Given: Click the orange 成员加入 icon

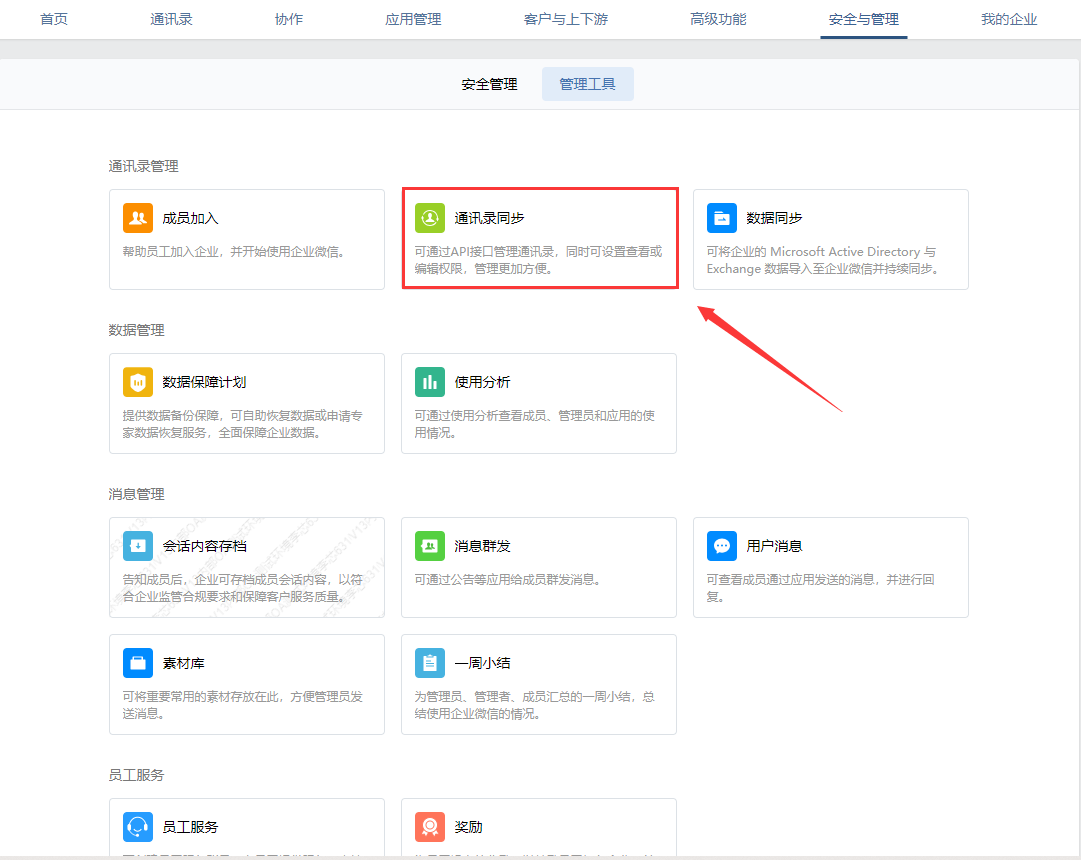Looking at the screenshot, I should coord(138,218).
